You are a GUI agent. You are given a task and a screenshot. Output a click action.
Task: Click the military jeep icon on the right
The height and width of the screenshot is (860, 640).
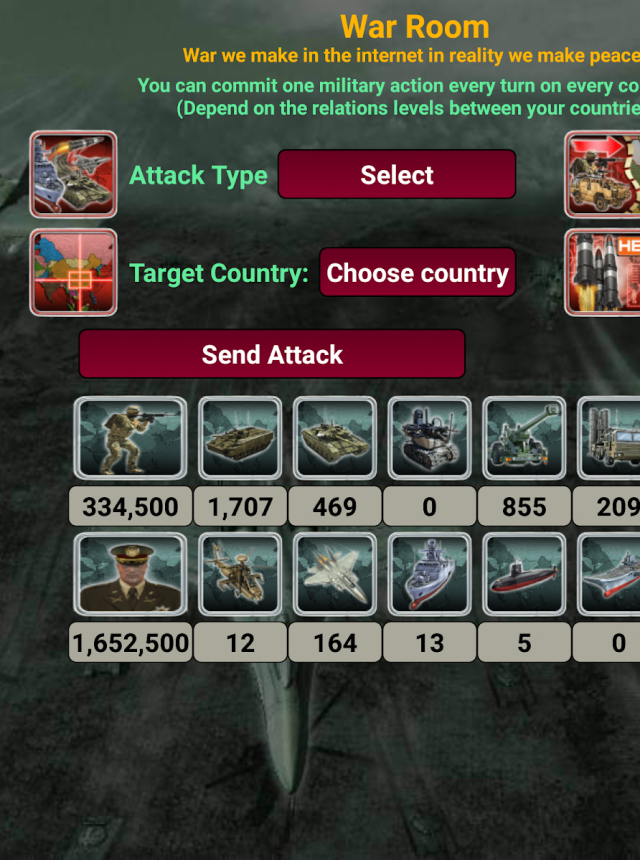pyautogui.click(x=603, y=174)
